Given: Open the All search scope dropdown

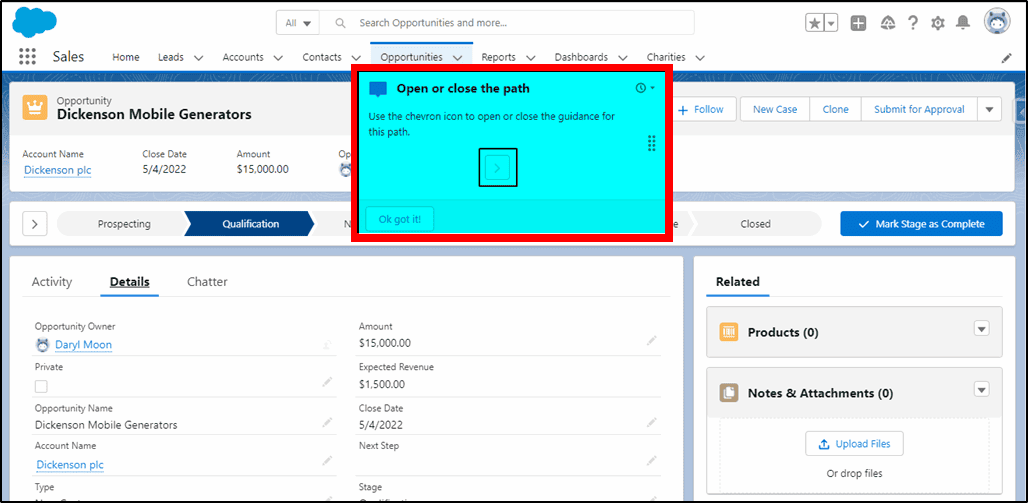Looking at the screenshot, I should [298, 23].
